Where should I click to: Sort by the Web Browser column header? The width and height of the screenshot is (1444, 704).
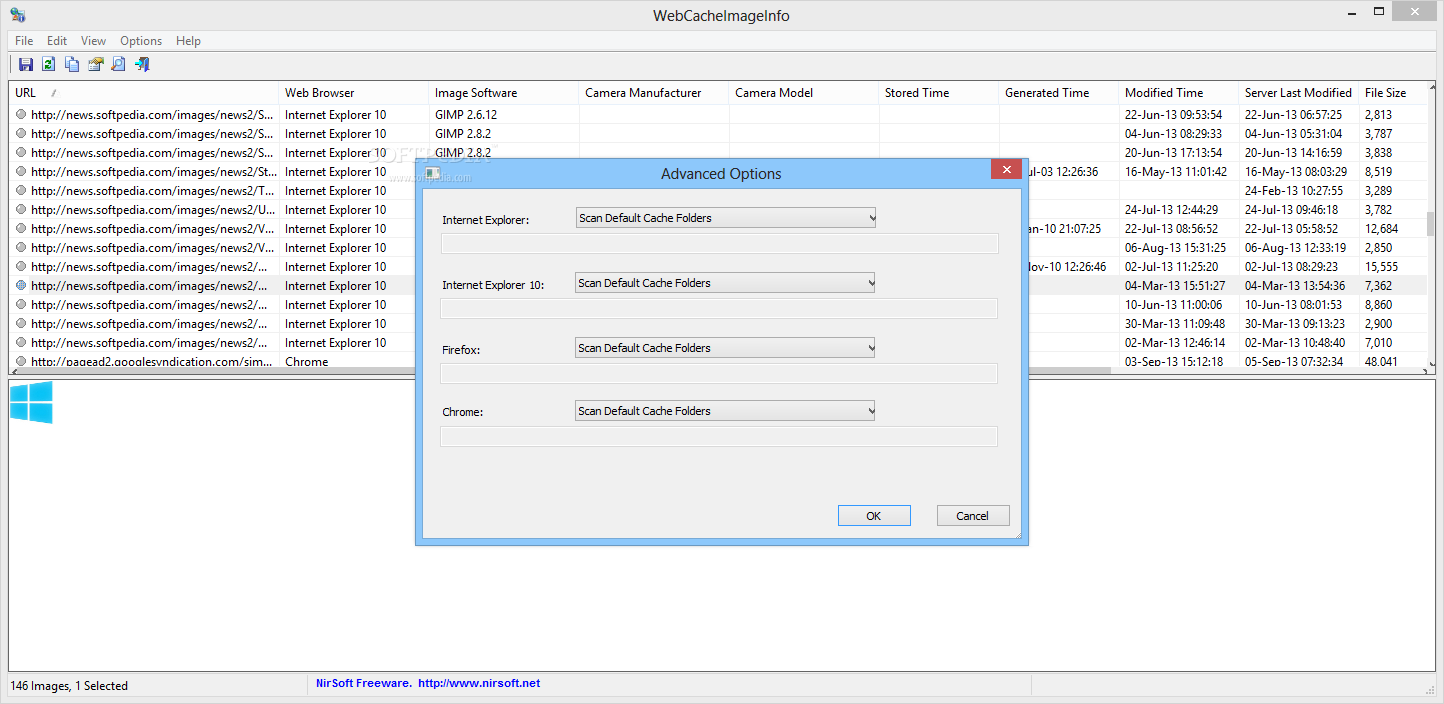[354, 93]
